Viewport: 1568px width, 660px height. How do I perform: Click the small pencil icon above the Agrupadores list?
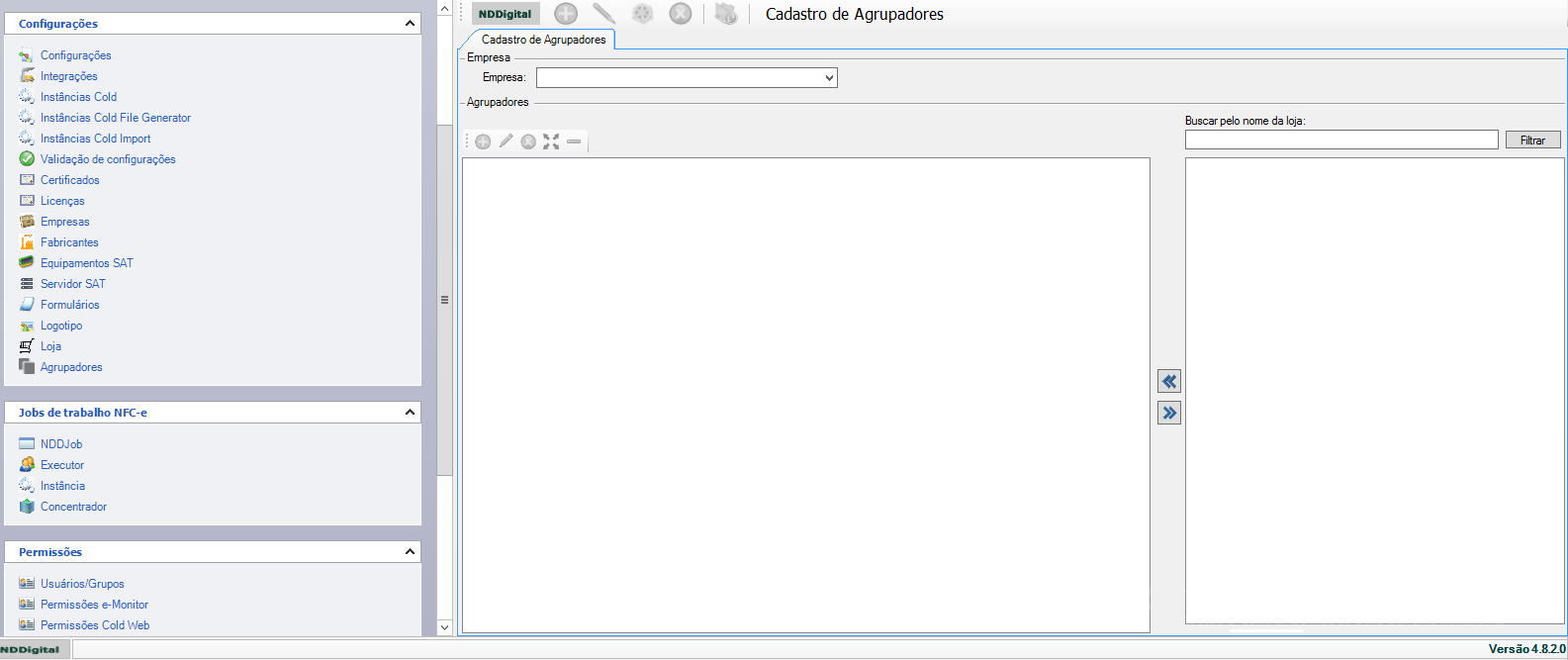pos(506,141)
